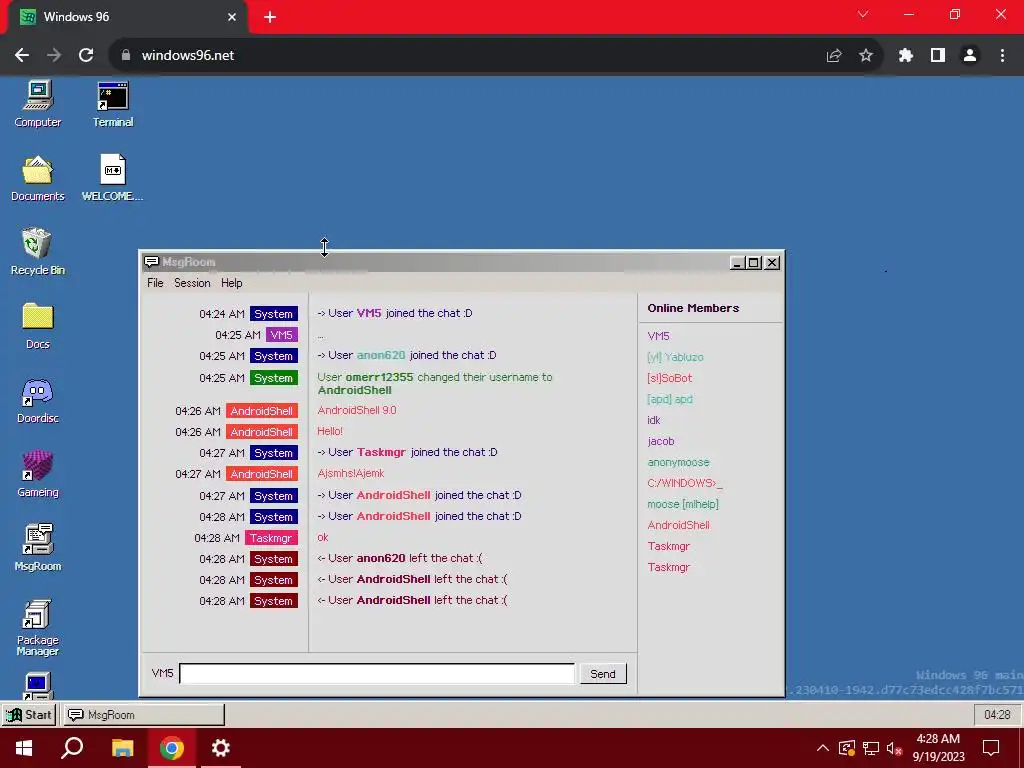Image resolution: width=1024 pixels, height=768 pixels.
Task: Select [s!]SoBot in Online Members
Action: point(669,378)
